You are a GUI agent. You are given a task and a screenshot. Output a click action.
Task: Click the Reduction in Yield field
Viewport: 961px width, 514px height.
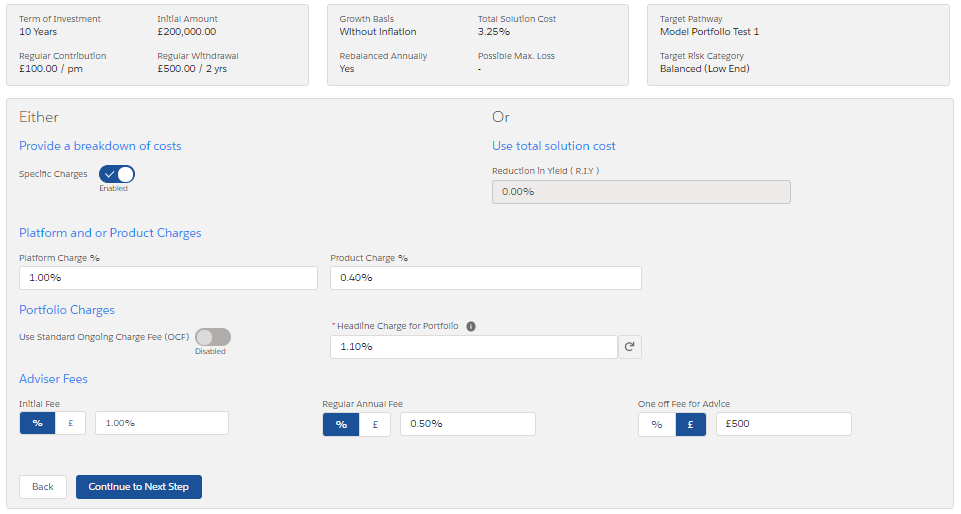641,191
